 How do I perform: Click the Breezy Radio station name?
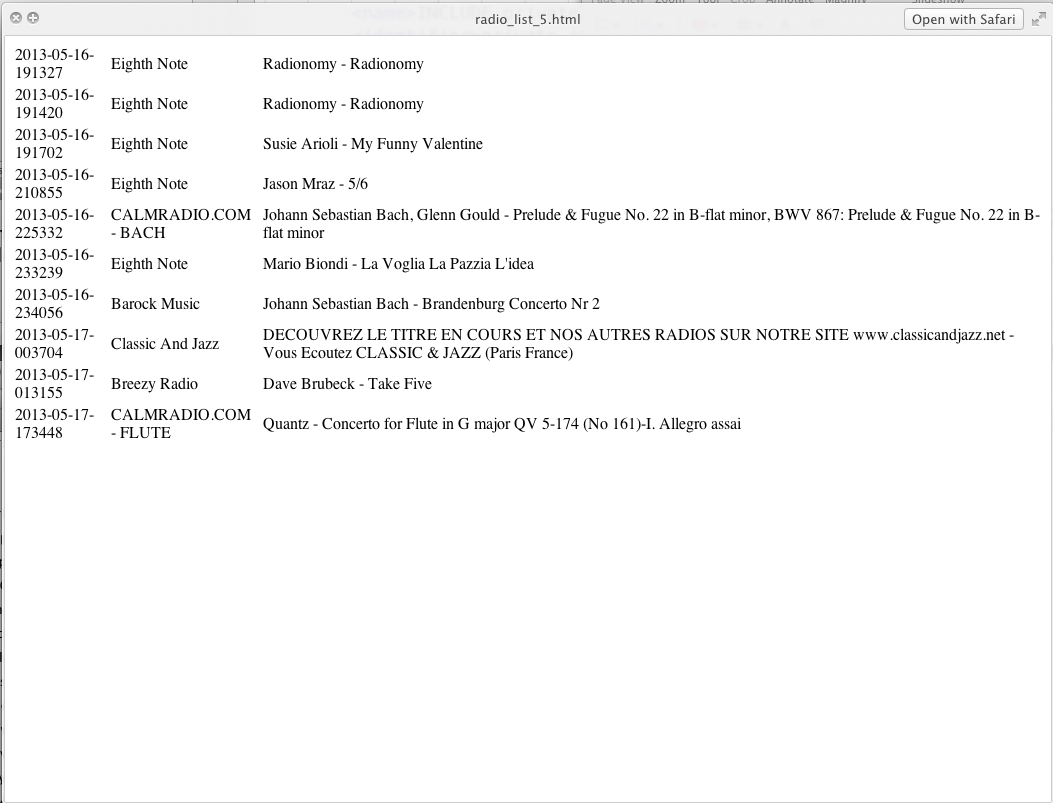154,384
